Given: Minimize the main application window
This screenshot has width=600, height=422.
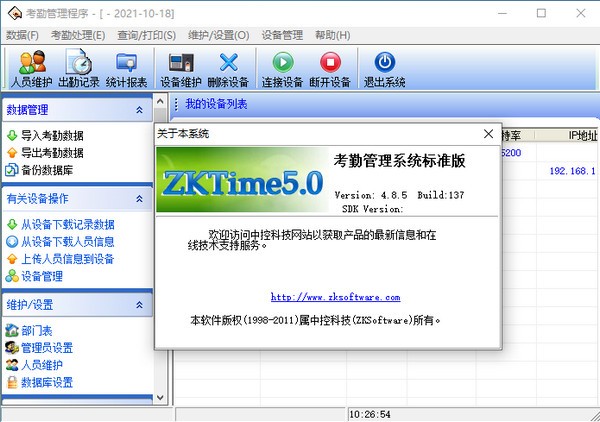Looking at the screenshot, I should pyautogui.click(x=502, y=13).
